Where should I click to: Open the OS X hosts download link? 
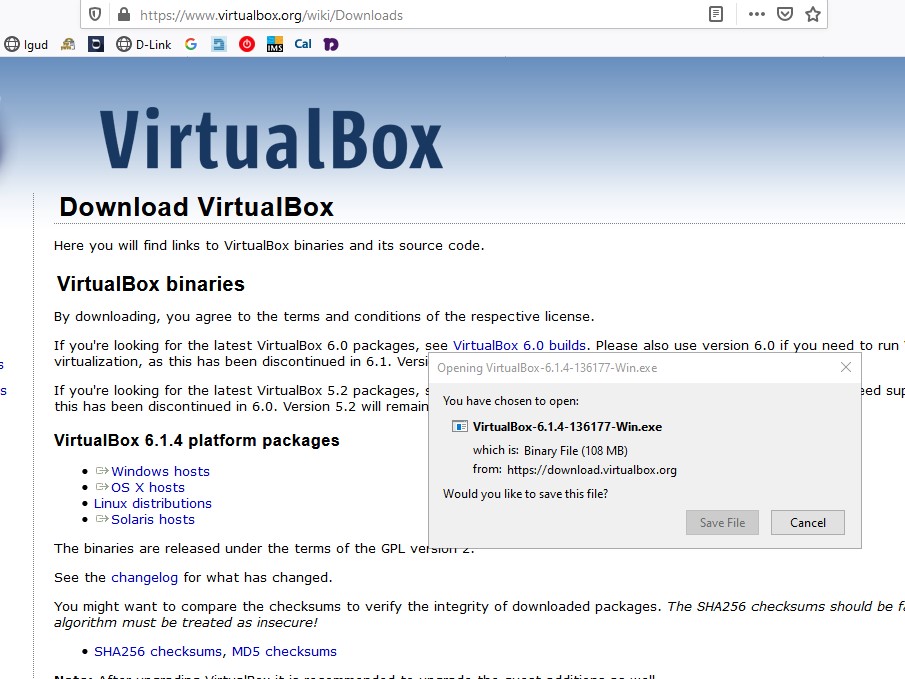click(148, 487)
